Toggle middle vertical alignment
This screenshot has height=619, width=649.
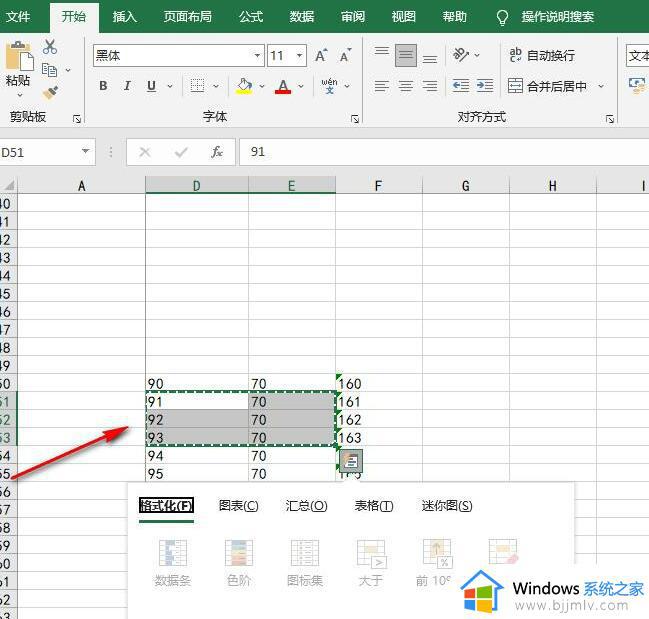[x=406, y=55]
